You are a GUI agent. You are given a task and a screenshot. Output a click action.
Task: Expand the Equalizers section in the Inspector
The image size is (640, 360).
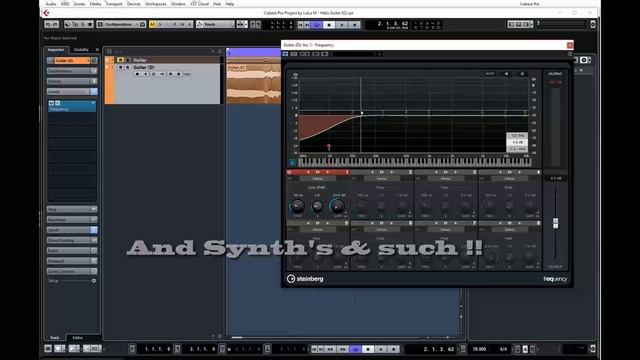72,219
